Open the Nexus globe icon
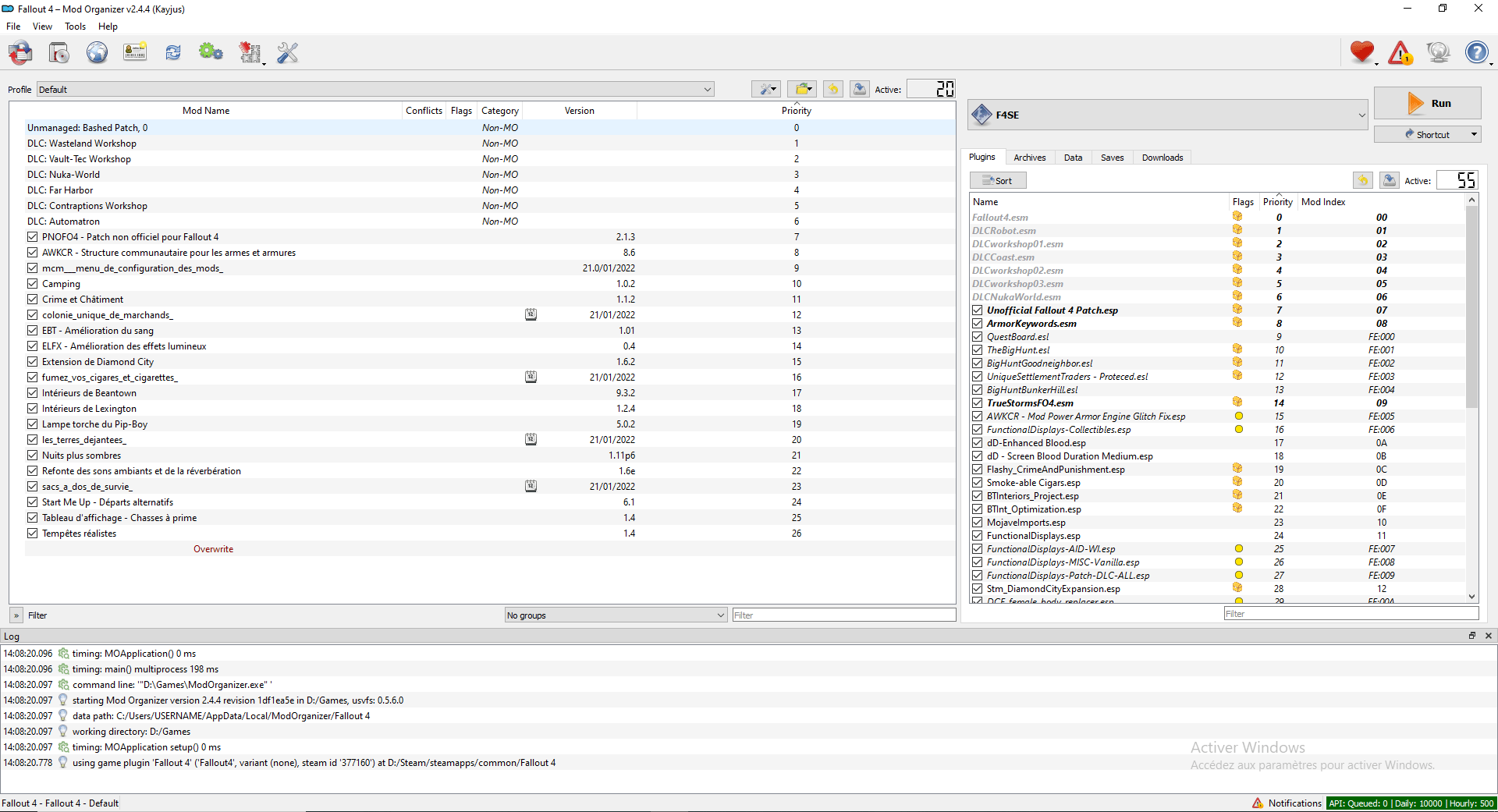 97,52
